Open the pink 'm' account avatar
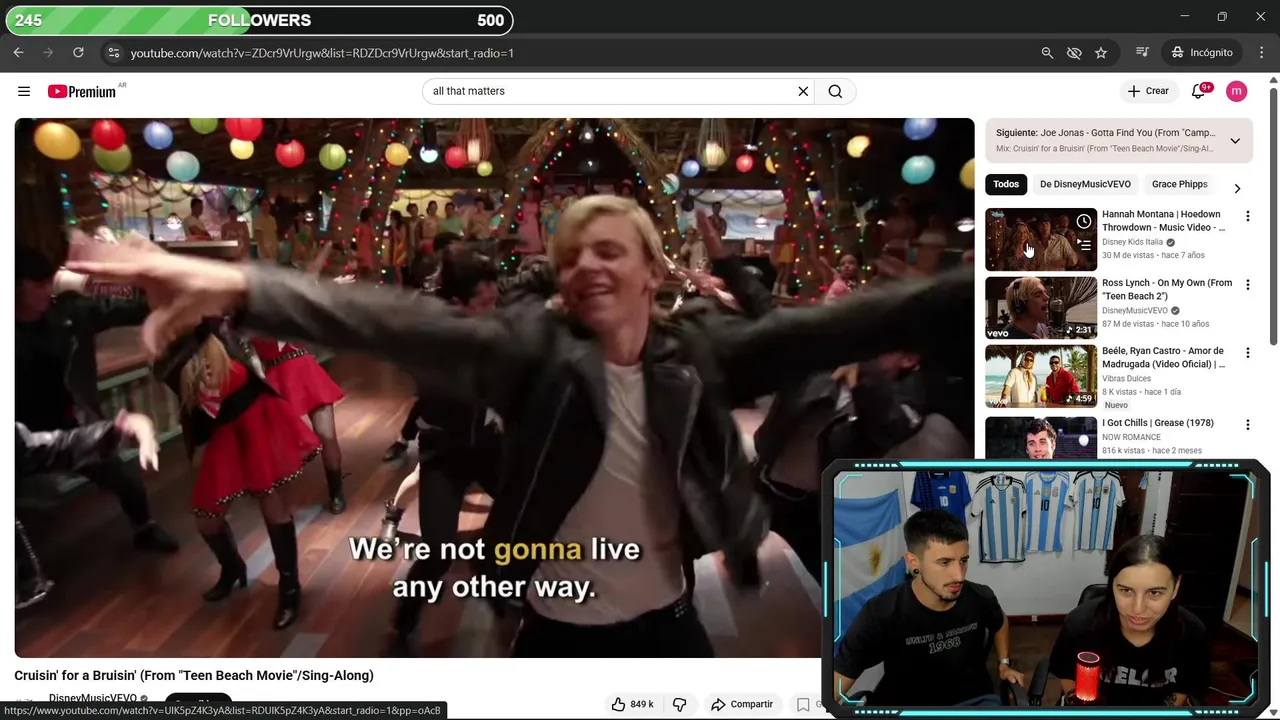 [1237, 91]
